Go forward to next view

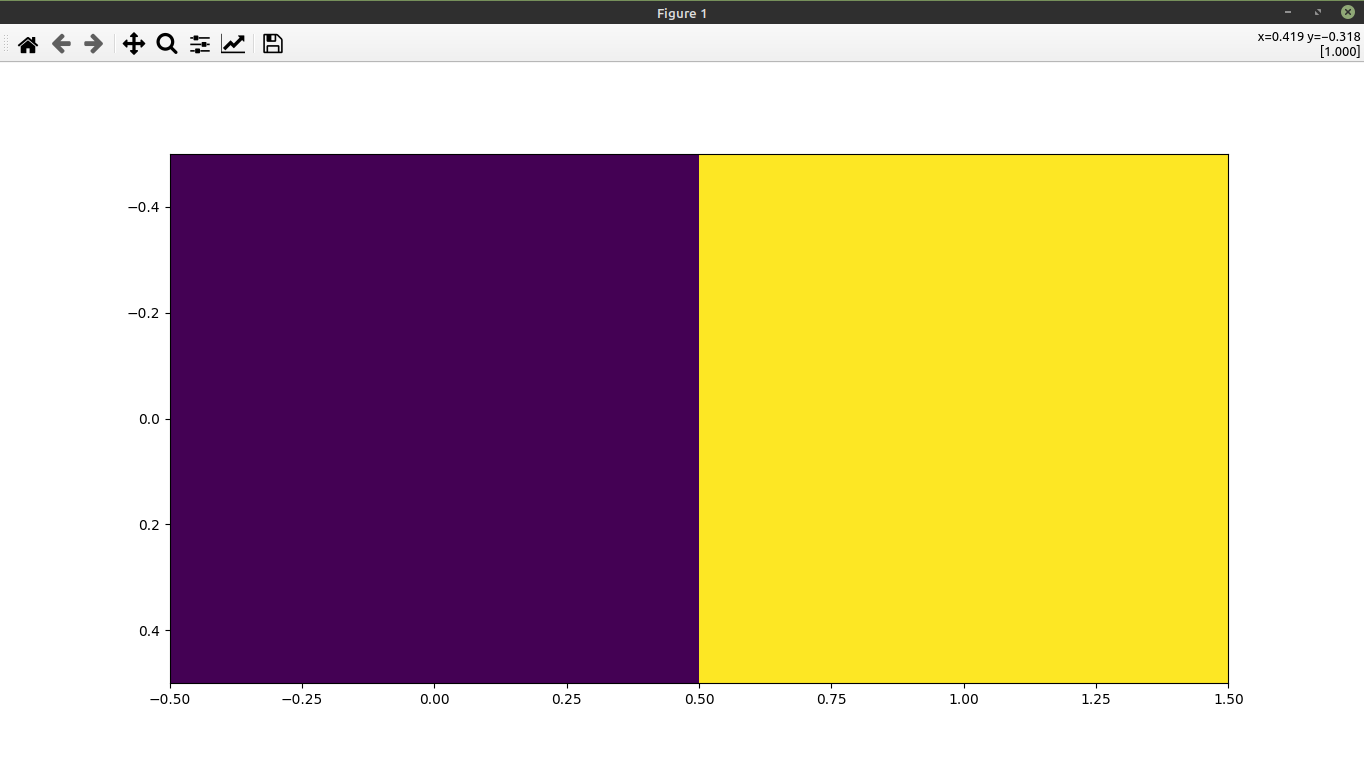(x=93, y=44)
